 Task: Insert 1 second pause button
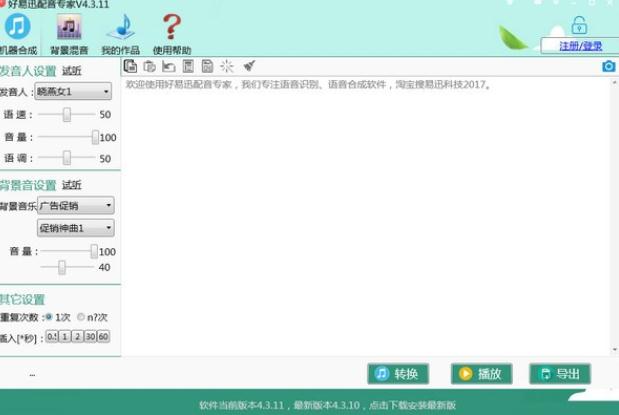click(65, 336)
